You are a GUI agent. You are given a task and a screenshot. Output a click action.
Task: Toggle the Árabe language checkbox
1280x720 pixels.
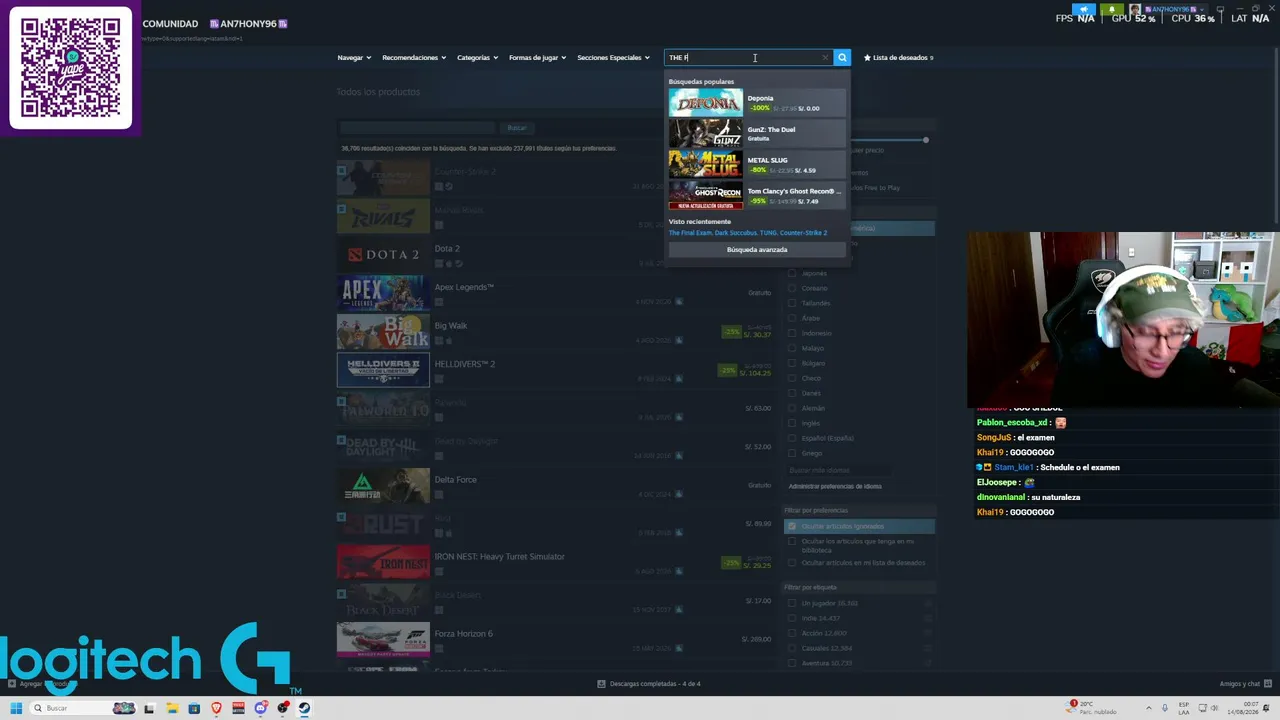pyautogui.click(x=792, y=318)
